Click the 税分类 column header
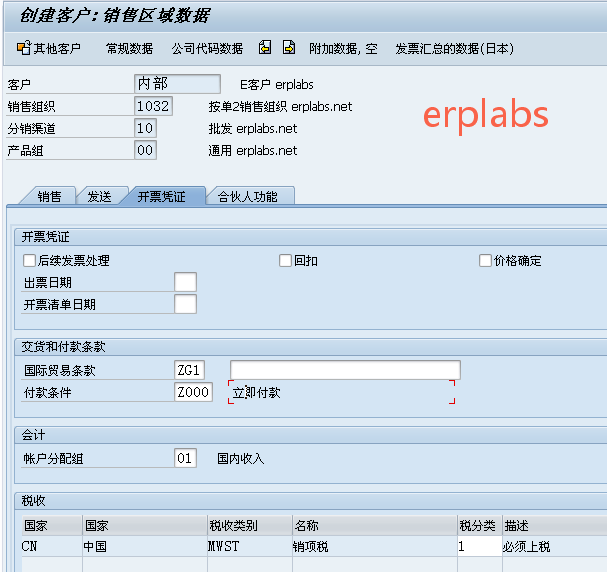Viewport: 607px width, 572px height. (x=480, y=526)
